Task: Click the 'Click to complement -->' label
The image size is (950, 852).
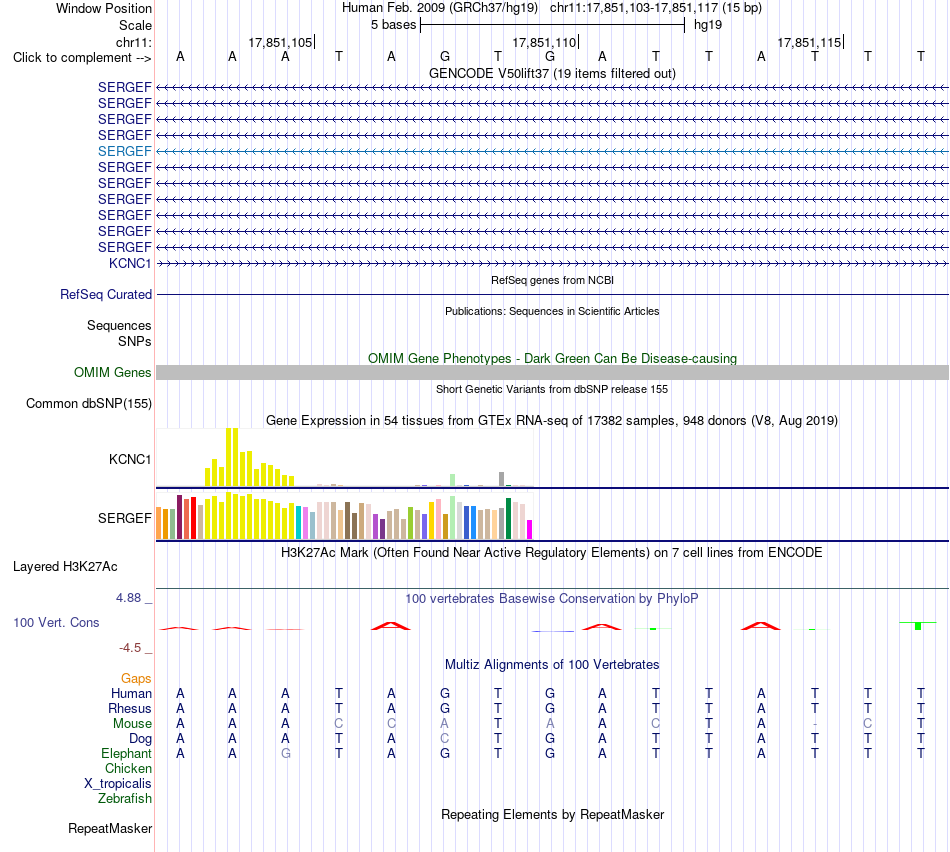Action: (82, 58)
